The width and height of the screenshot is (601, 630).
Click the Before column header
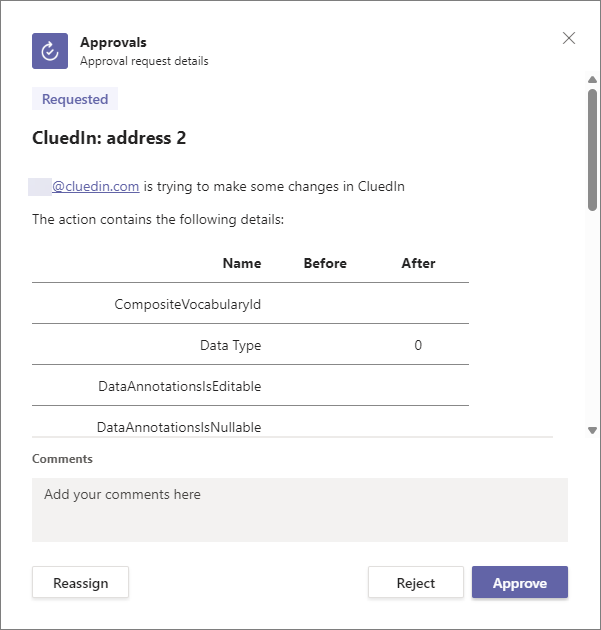(x=325, y=263)
